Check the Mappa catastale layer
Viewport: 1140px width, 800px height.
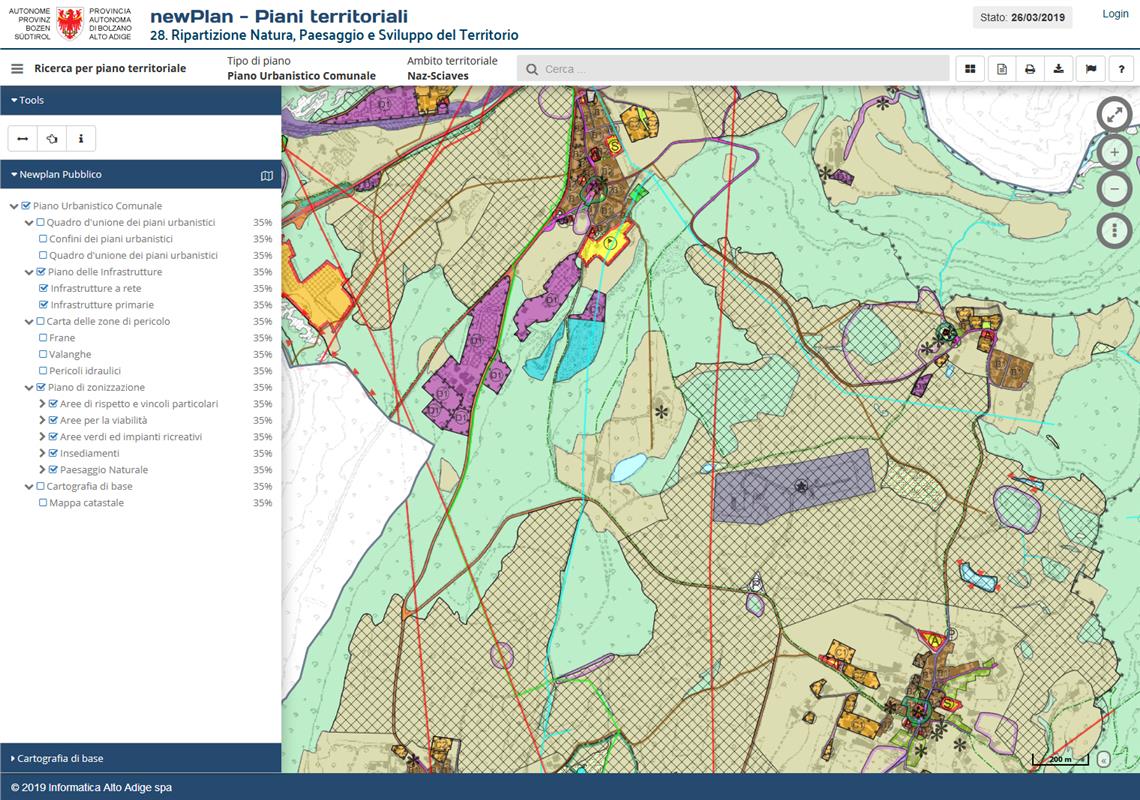point(43,503)
